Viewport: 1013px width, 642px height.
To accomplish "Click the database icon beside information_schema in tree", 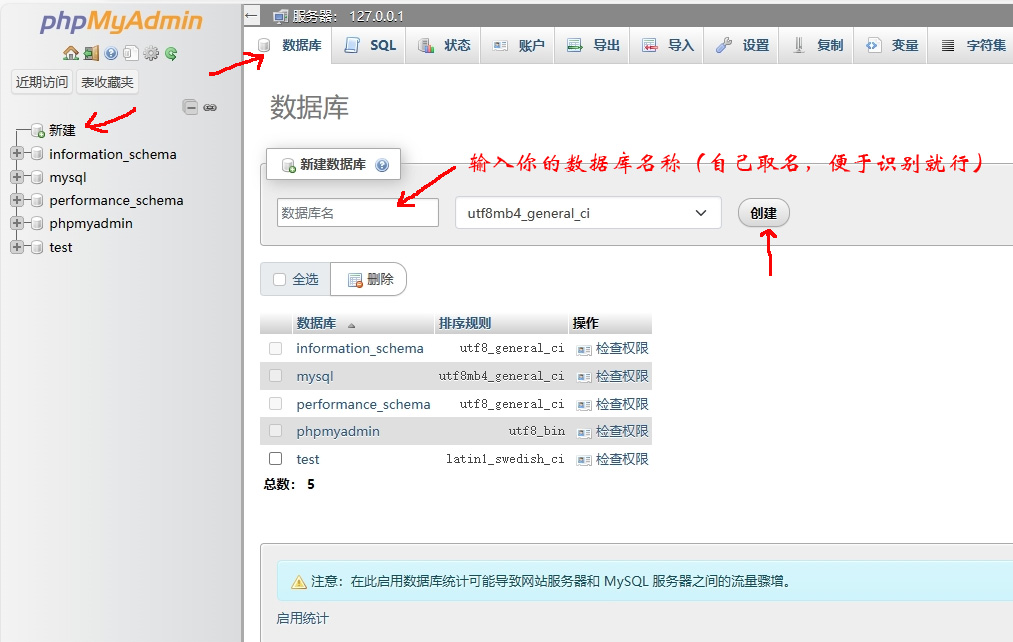I will (37, 154).
